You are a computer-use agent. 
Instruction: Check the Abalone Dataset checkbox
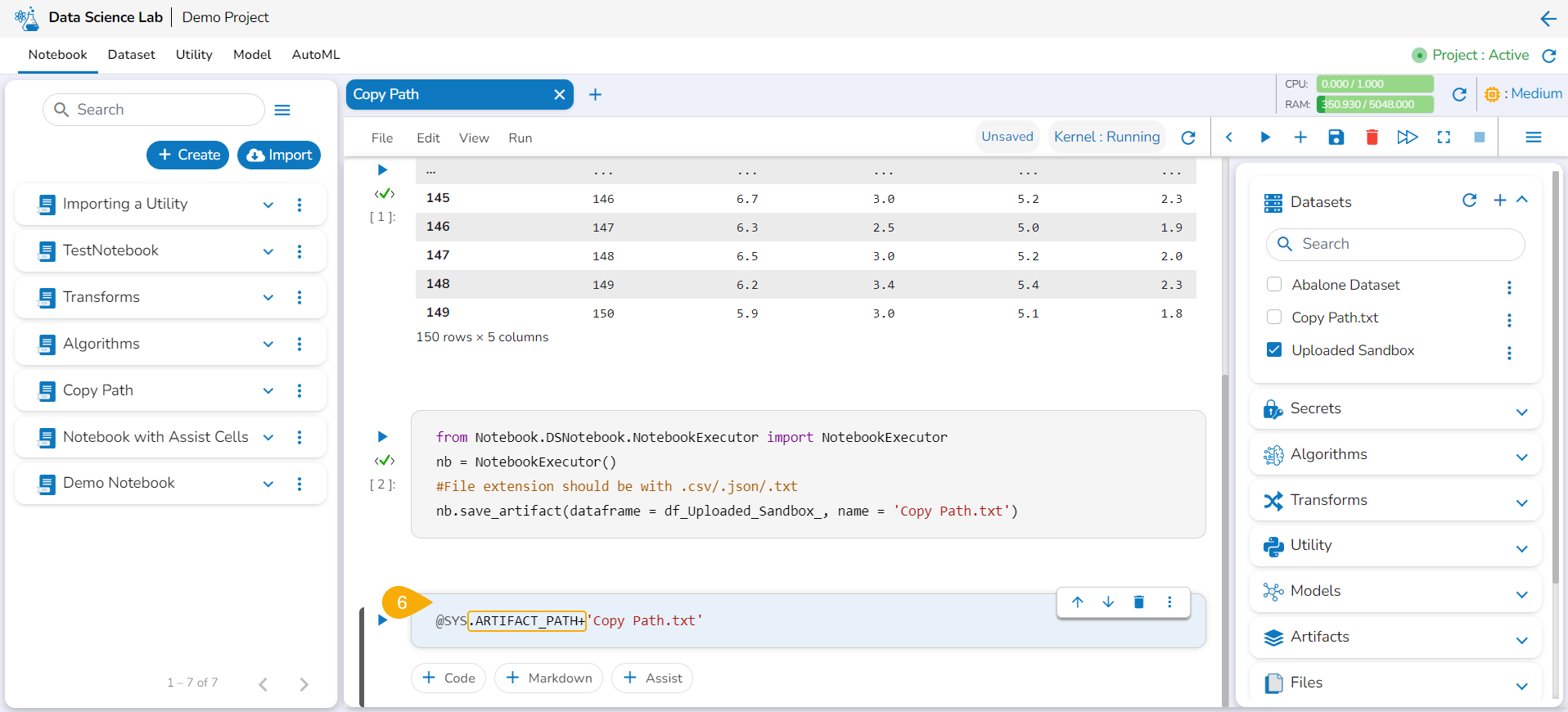pyautogui.click(x=1274, y=285)
